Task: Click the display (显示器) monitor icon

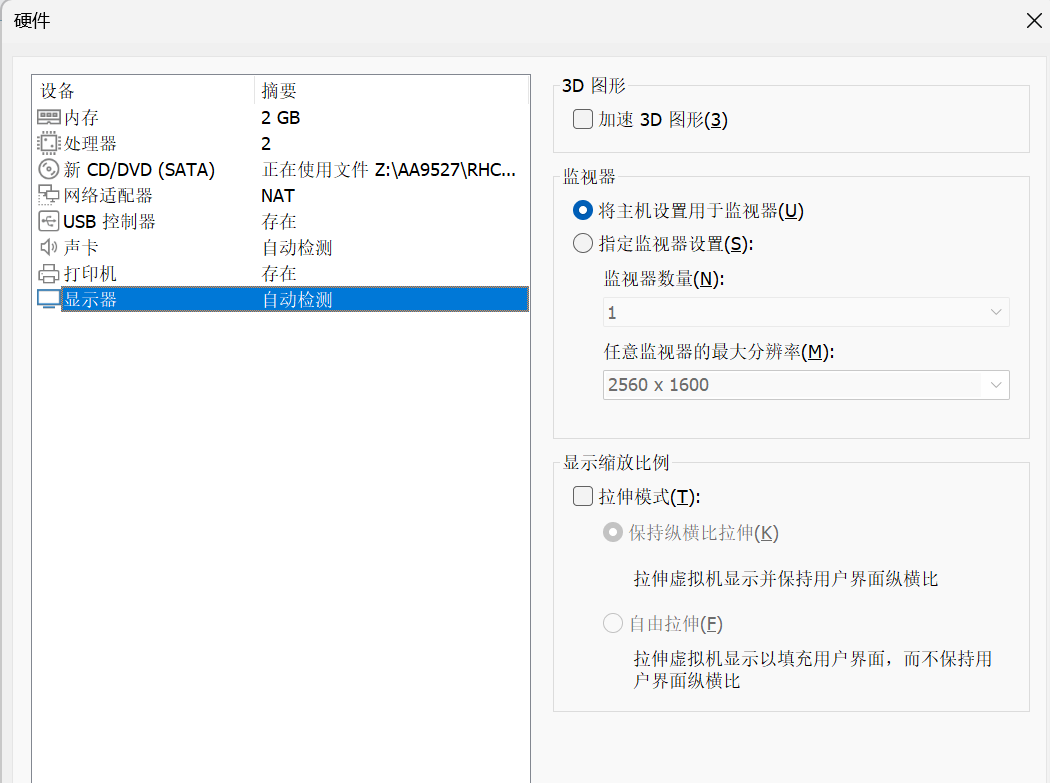Action: tap(48, 299)
